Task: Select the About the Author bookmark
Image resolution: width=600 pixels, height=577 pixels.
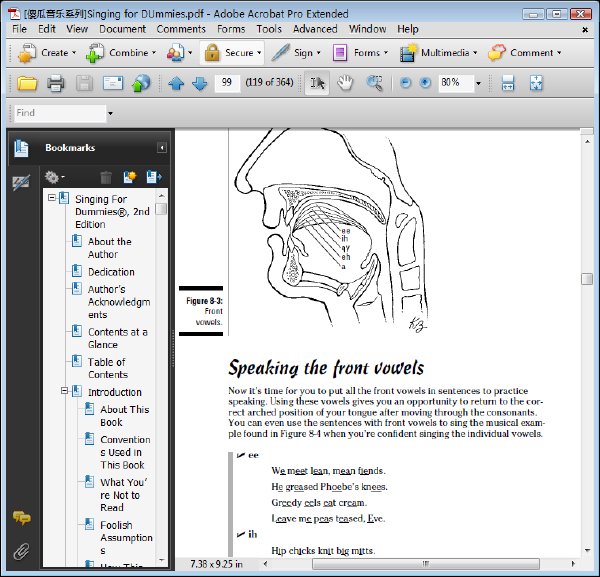Action: pyautogui.click(x=109, y=248)
